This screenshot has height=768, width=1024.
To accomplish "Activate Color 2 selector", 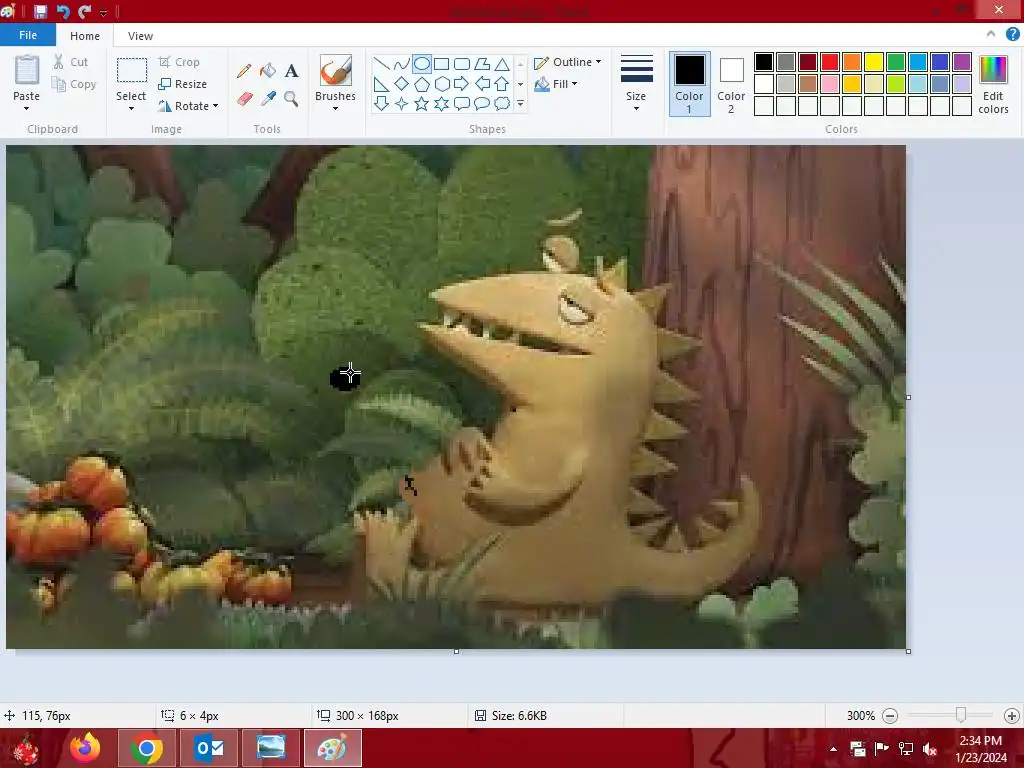I will point(731,84).
